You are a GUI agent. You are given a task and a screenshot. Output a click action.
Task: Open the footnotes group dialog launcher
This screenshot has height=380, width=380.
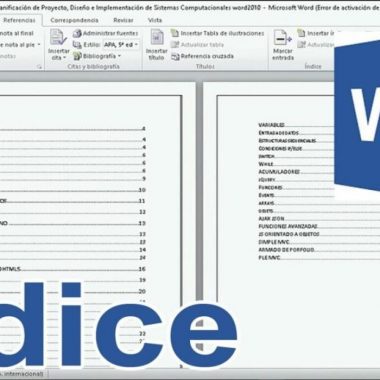point(39,67)
